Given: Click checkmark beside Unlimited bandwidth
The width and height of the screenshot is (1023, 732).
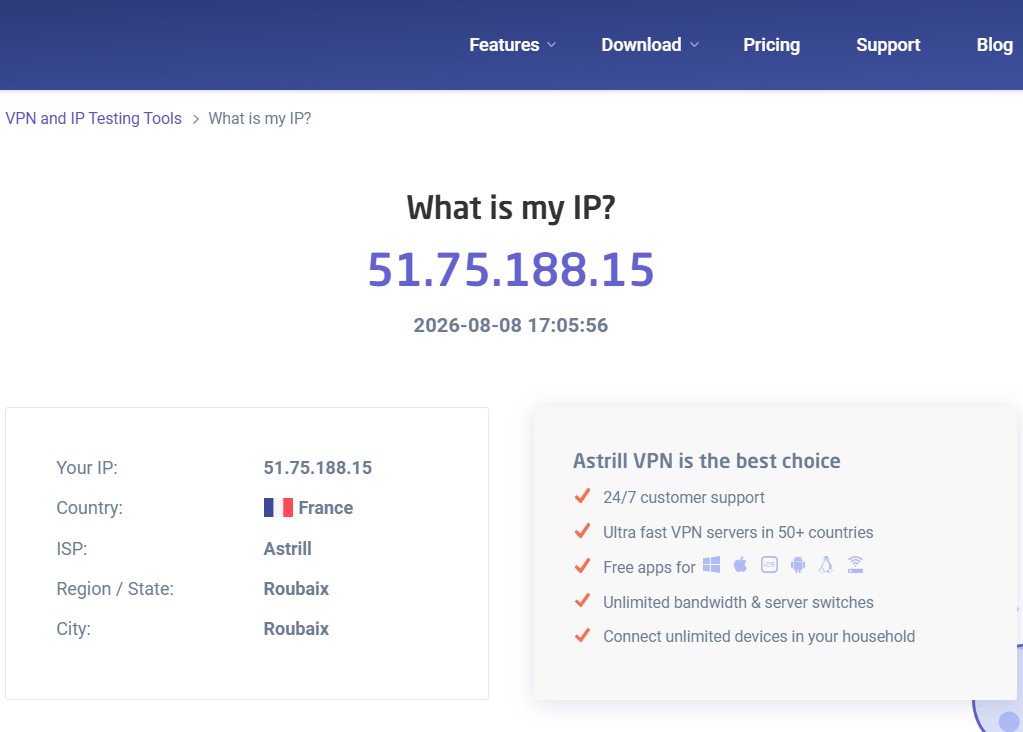Looking at the screenshot, I should [583, 600].
